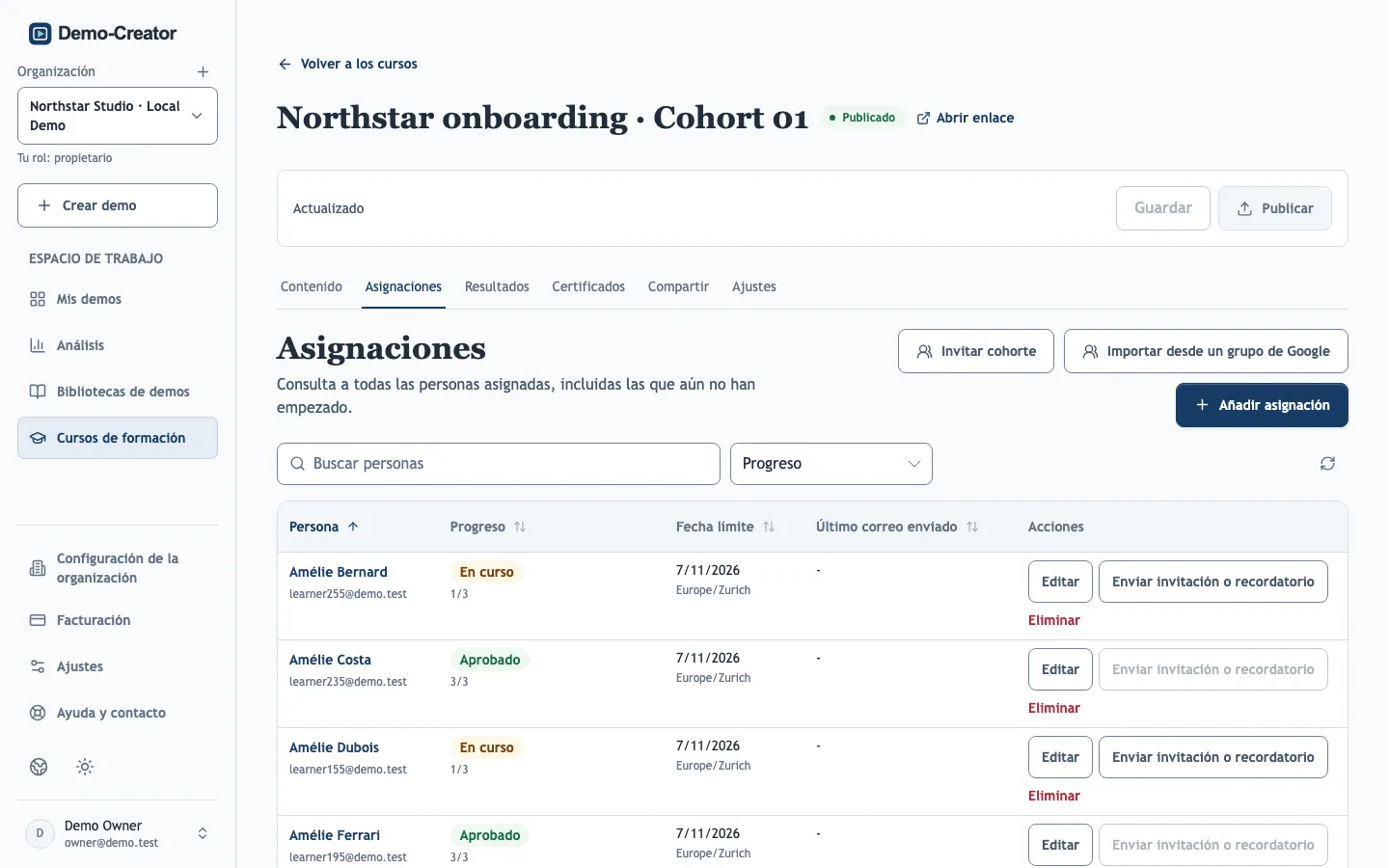Sort by Último correo enviado
Screen dimensions: 1389x868
pyautogui.click(x=897, y=527)
